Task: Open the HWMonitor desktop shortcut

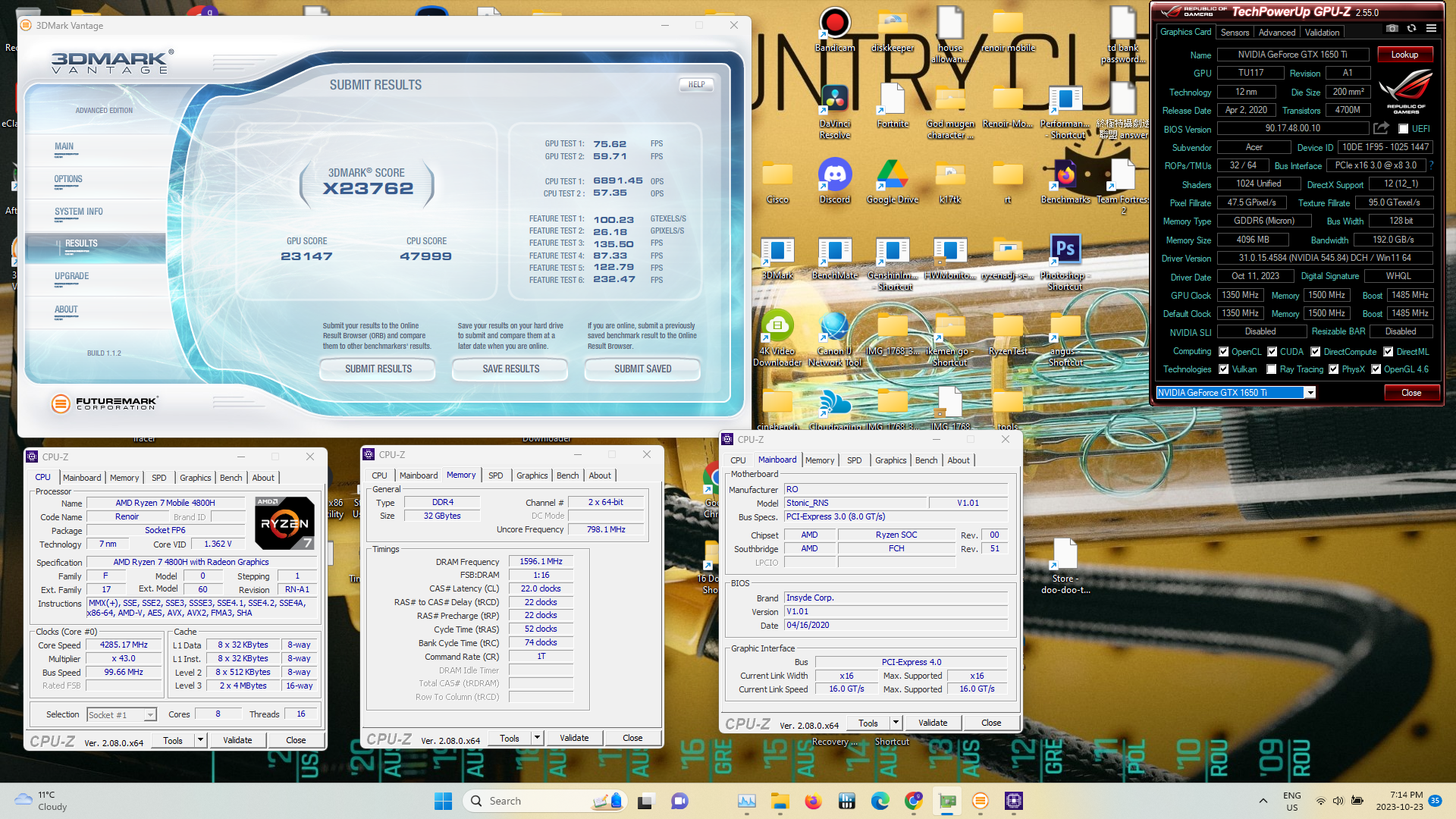Action: pyautogui.click(x=950, y=258)
